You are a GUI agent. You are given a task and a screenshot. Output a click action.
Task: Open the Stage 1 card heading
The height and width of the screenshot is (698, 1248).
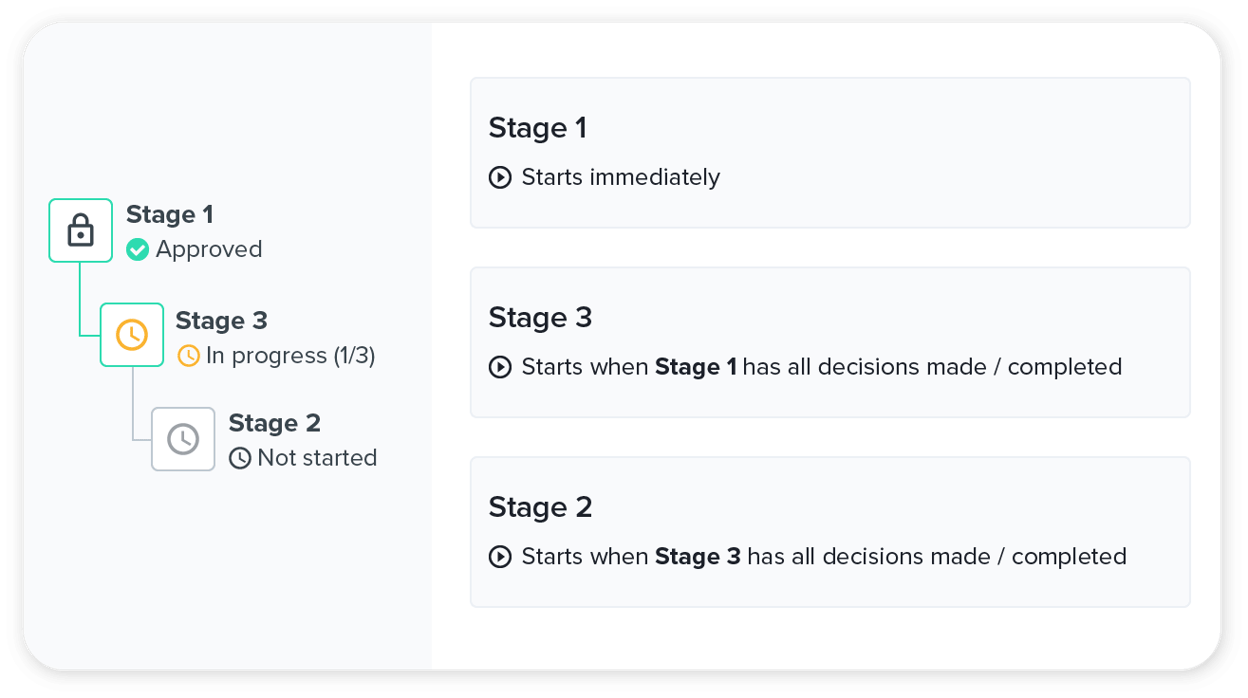pyautogui.click(x=537, y=128)
